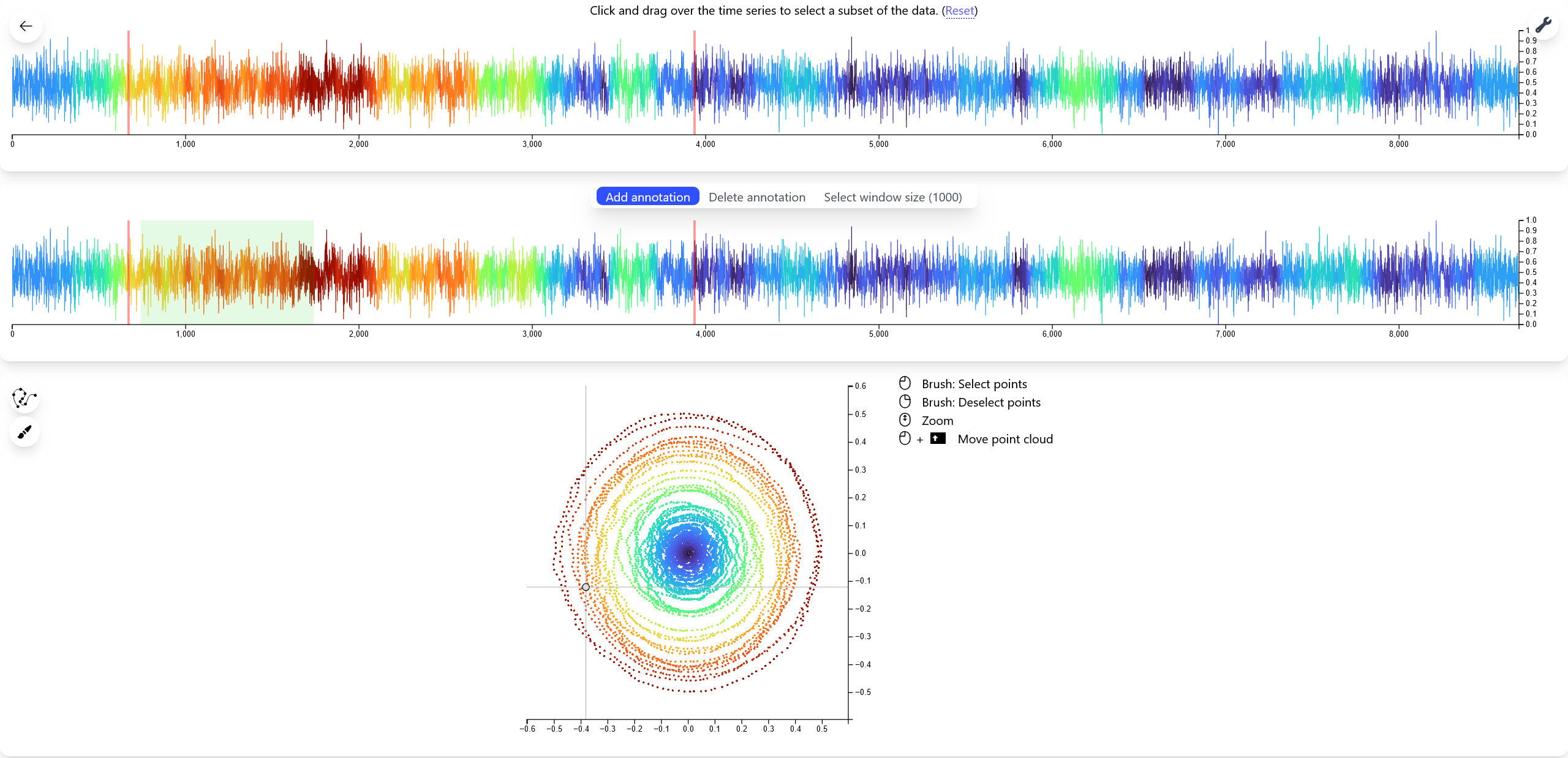Click the circled point in scatter plot

coord(586,587)
